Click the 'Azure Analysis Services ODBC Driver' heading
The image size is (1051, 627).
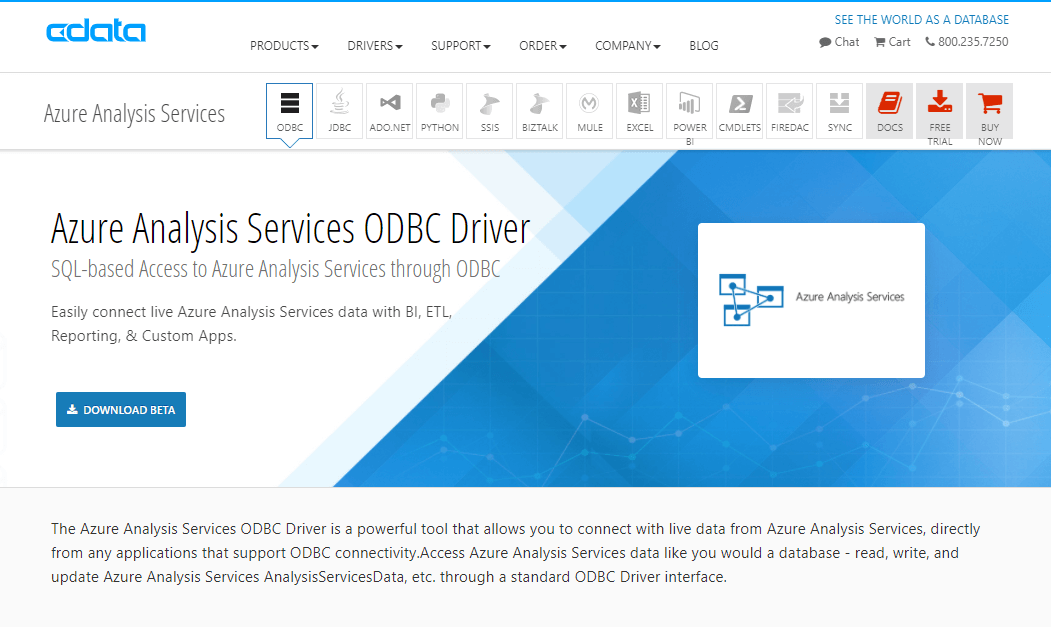[x=290, y=229]
